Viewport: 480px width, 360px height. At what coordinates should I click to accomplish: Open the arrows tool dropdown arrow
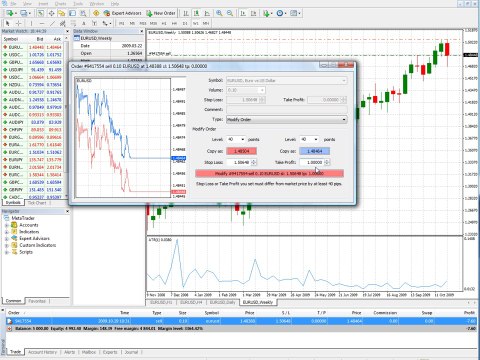click(x=110, y=23)
